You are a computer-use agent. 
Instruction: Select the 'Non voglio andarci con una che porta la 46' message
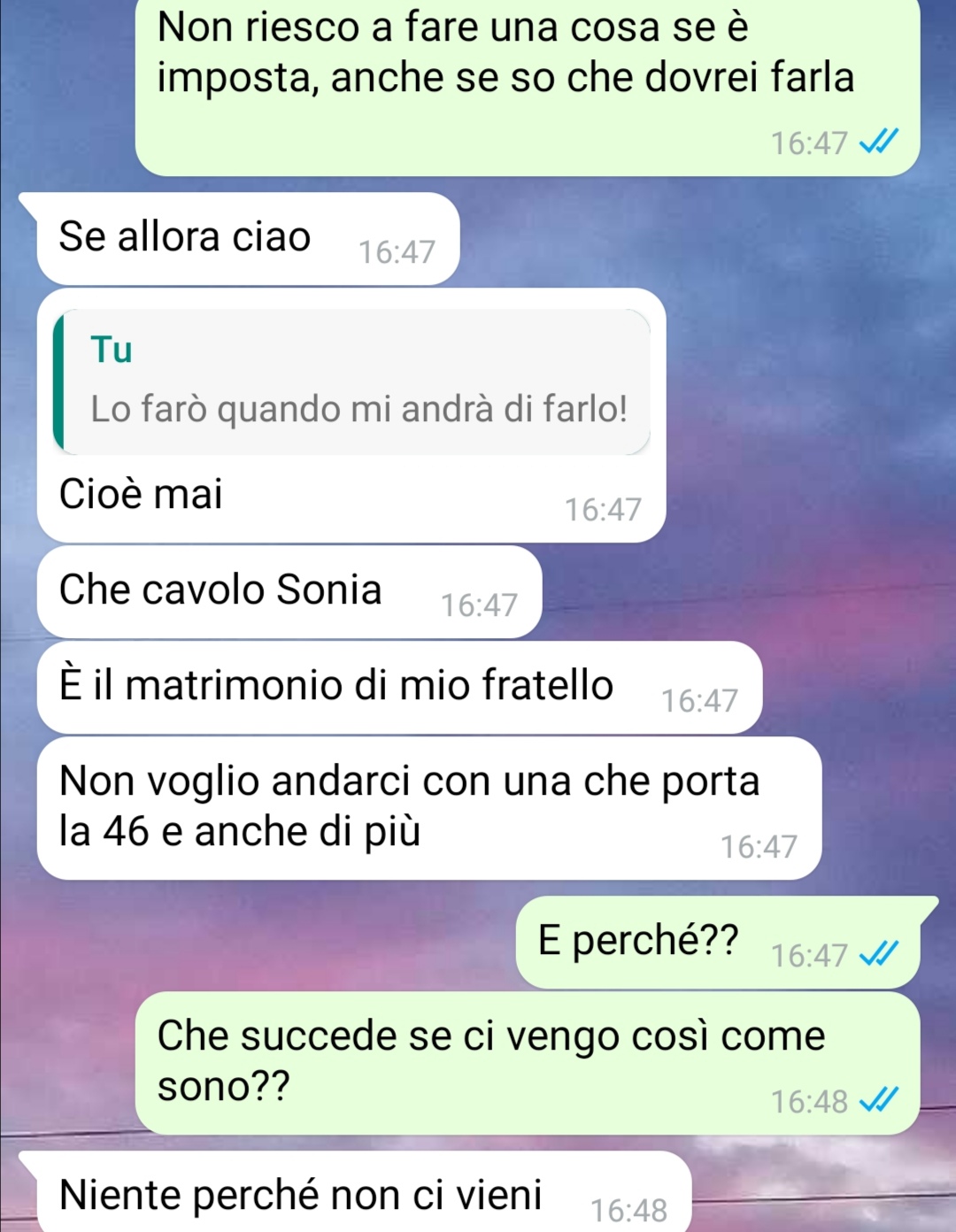coord(429,807)
